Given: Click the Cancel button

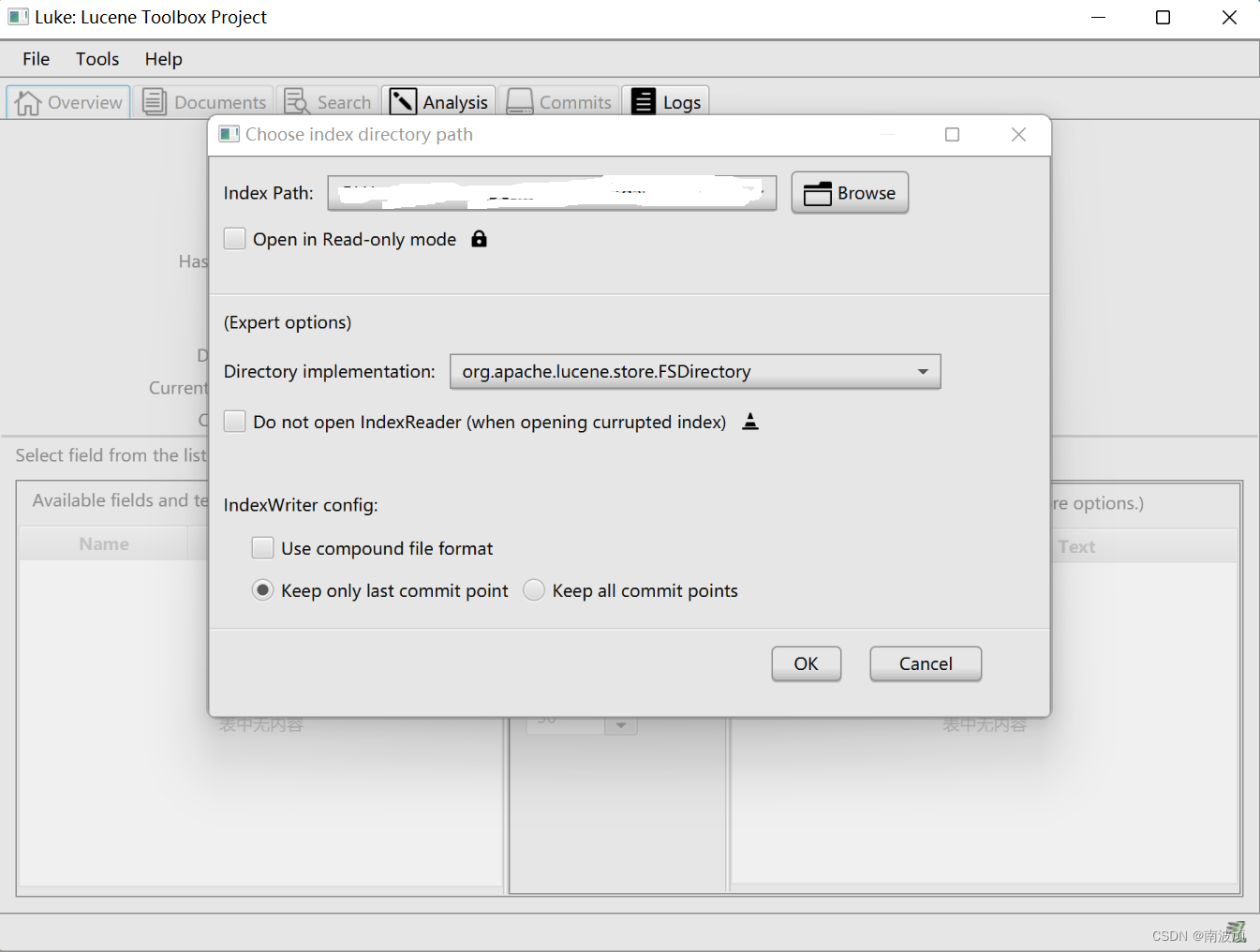Looking at the screenshot, I should tap(926, 663).
